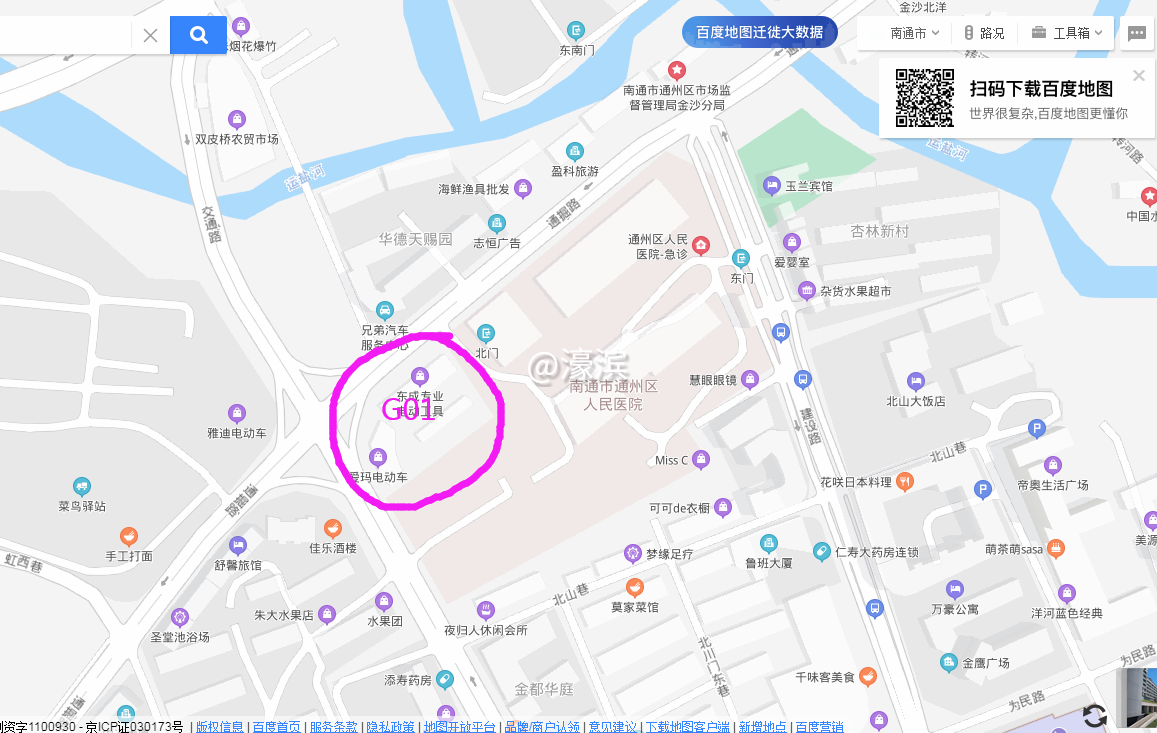The image size is (1157, 733).
Task: Open the feedback chat bubble icon
Action: [x=1136, y=33]
